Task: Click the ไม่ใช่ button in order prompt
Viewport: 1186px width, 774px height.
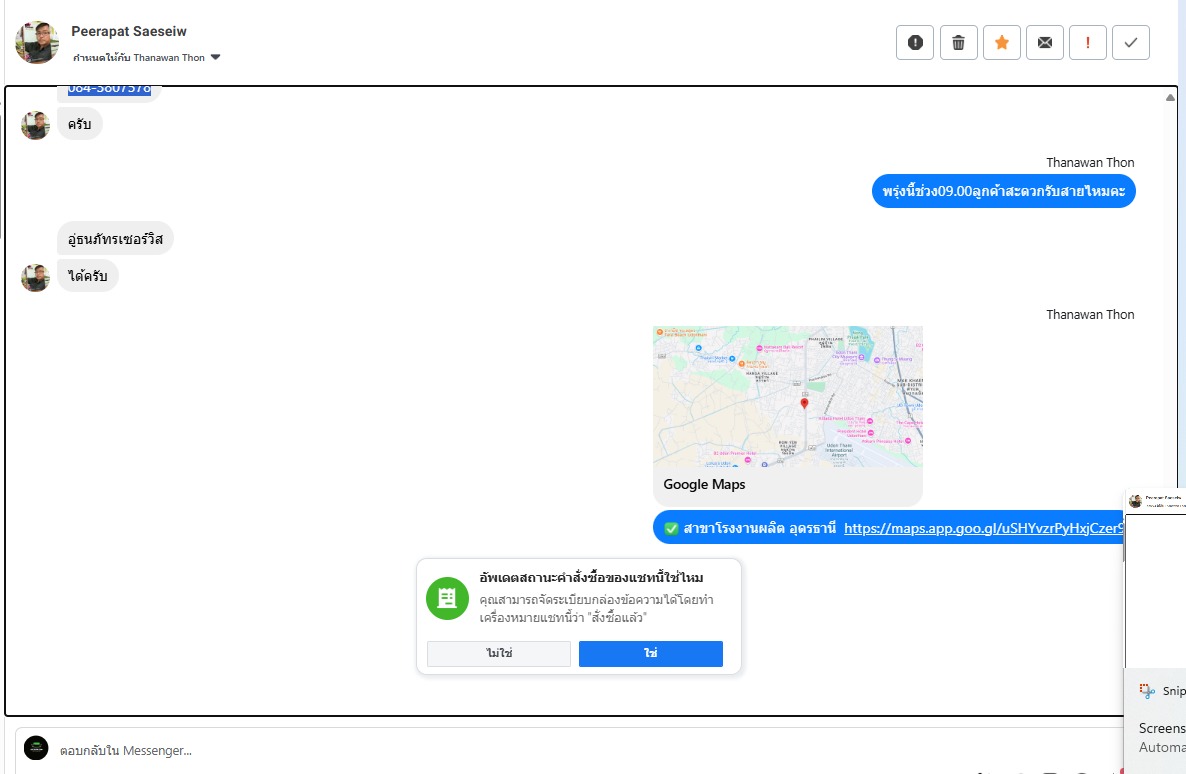Action: [498, 653]
